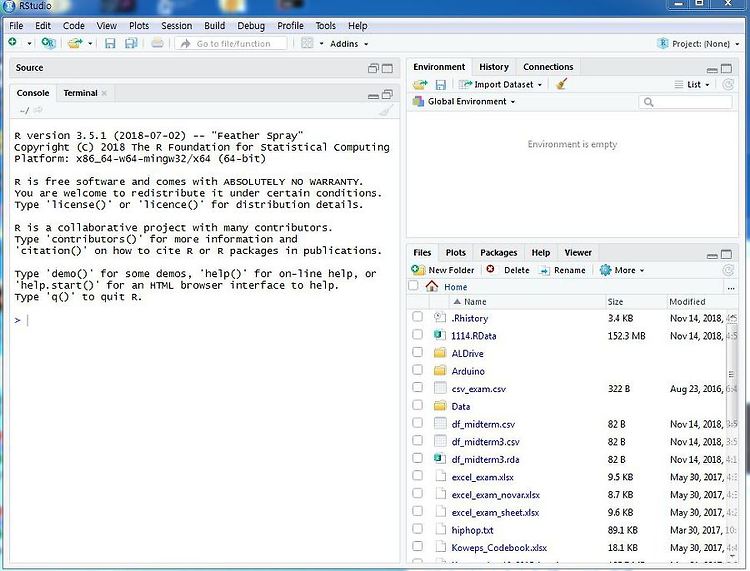Maximize the Source pane
Image resolution: width=750 pixels, height=571 pixels.
tap(387, 68)
